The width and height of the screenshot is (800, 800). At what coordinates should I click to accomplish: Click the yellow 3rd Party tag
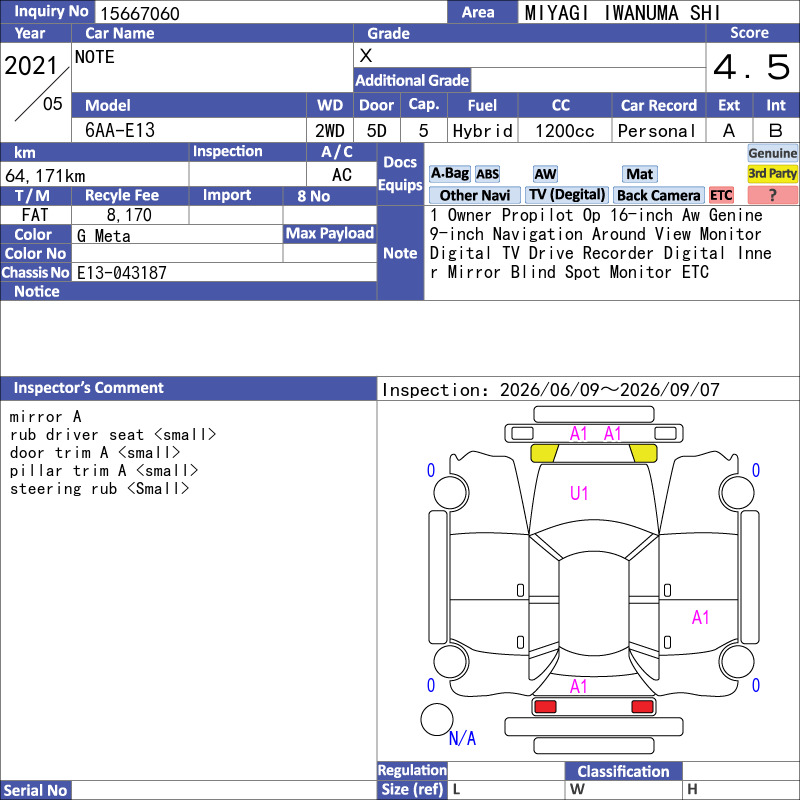point(772,173)
